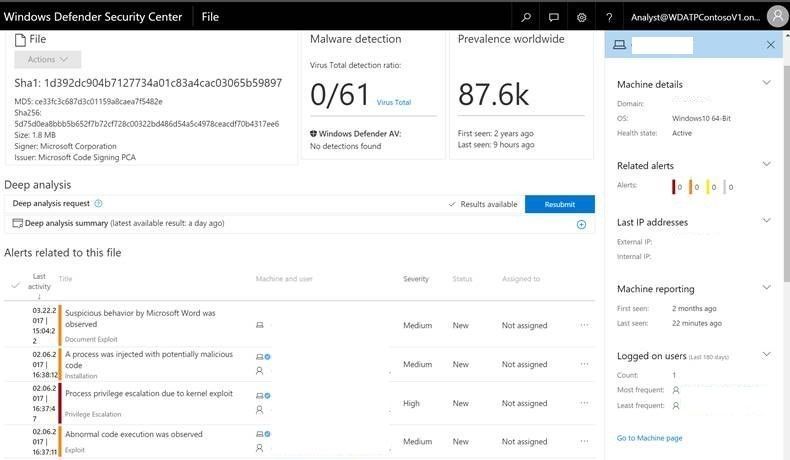The height and width of the screenshot is (460, 790).
Task: Toggle the select-all alerts checkmark
Action: [15, 286]
